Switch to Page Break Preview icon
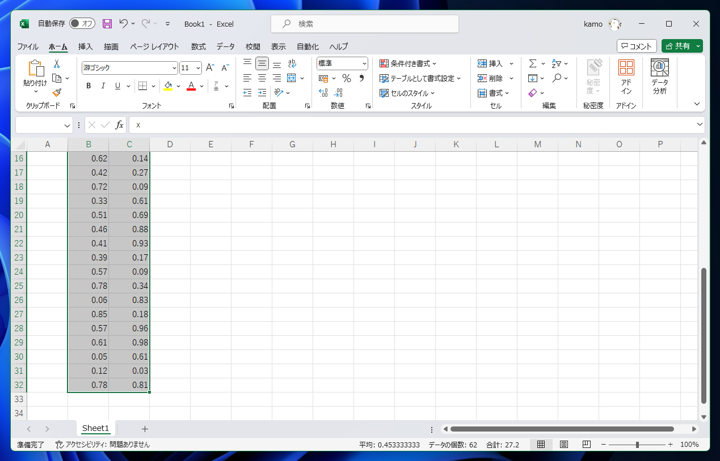Viewport: 720px width, 461px height. point(586,444)
